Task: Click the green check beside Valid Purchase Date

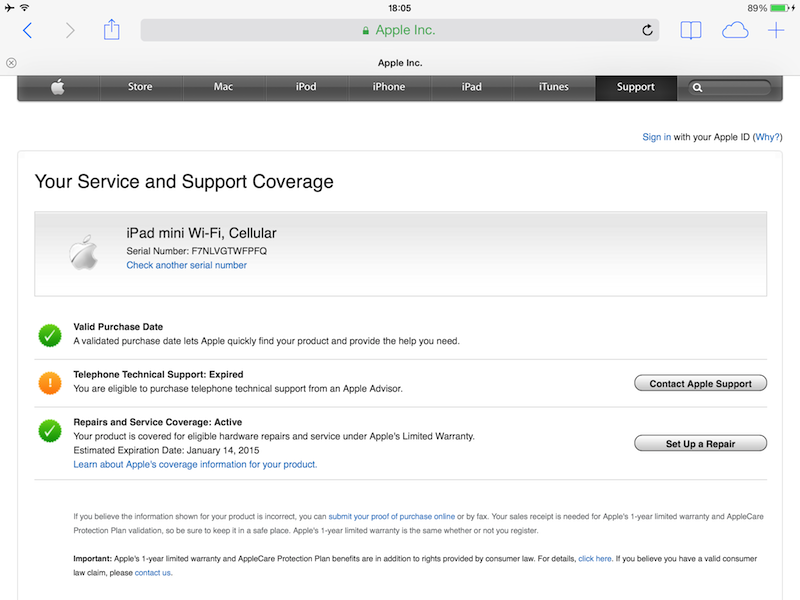Action: pyautogui.click(x=50, y=336)
